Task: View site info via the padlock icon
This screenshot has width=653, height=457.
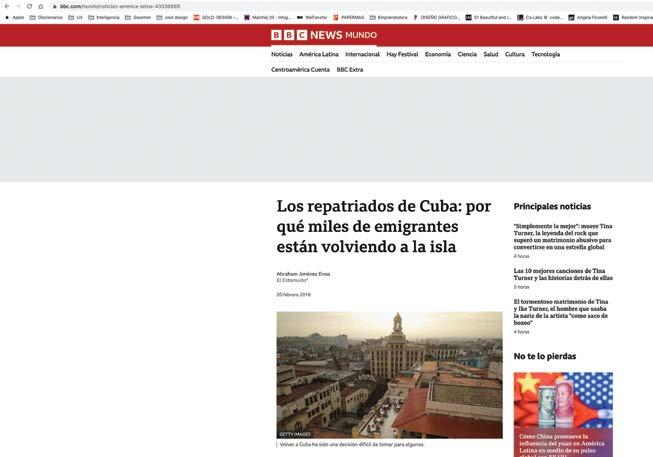Action: (x=55, y=6)
